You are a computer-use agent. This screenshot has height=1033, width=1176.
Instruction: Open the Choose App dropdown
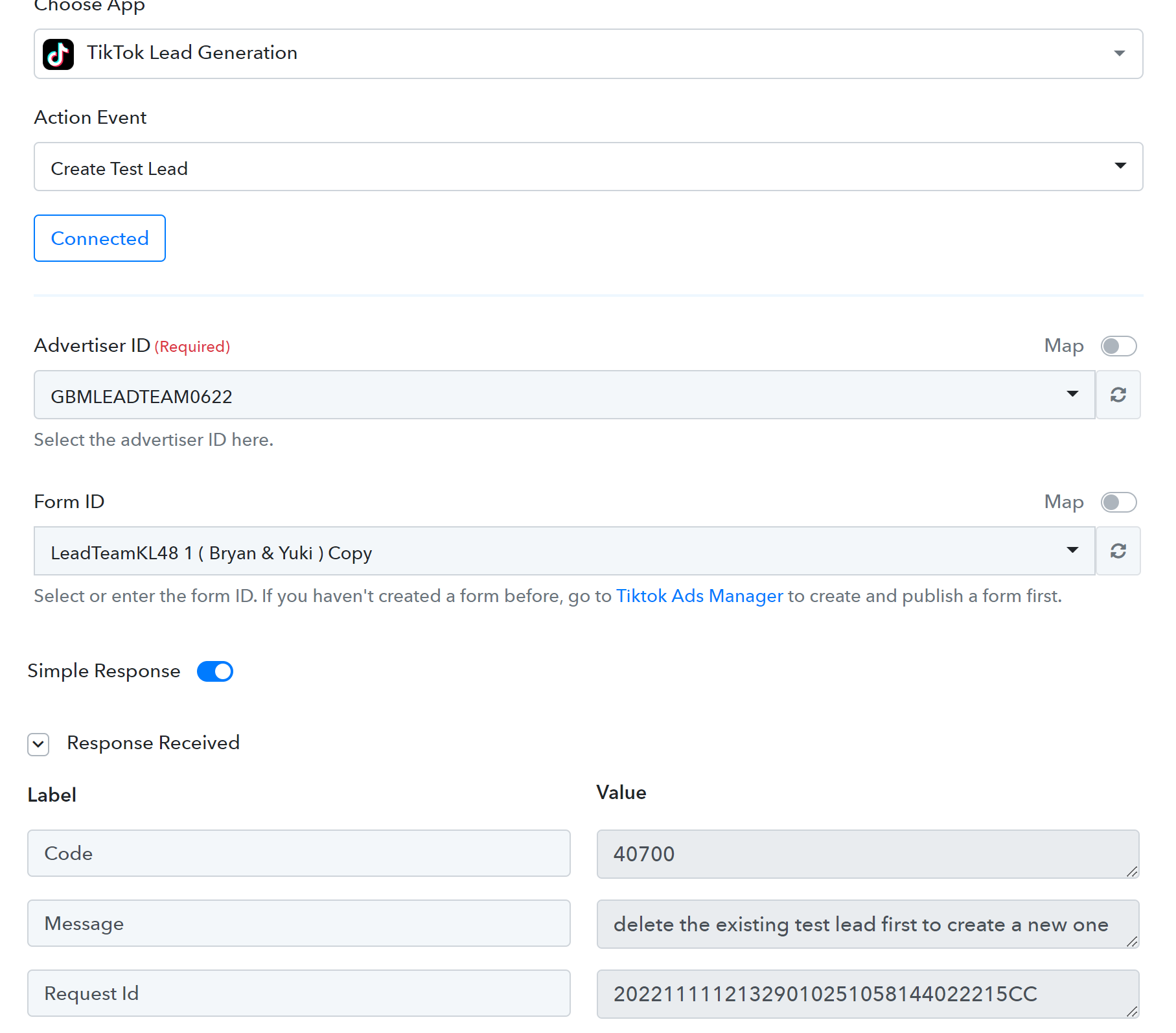pos(588,54)
